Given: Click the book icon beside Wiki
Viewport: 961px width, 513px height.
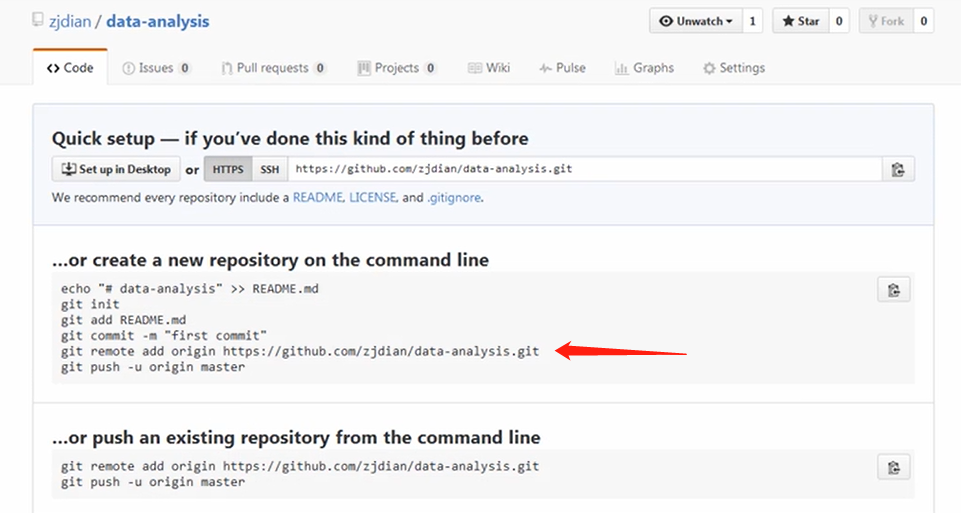Looking at the screenshot, I should 474,68.
